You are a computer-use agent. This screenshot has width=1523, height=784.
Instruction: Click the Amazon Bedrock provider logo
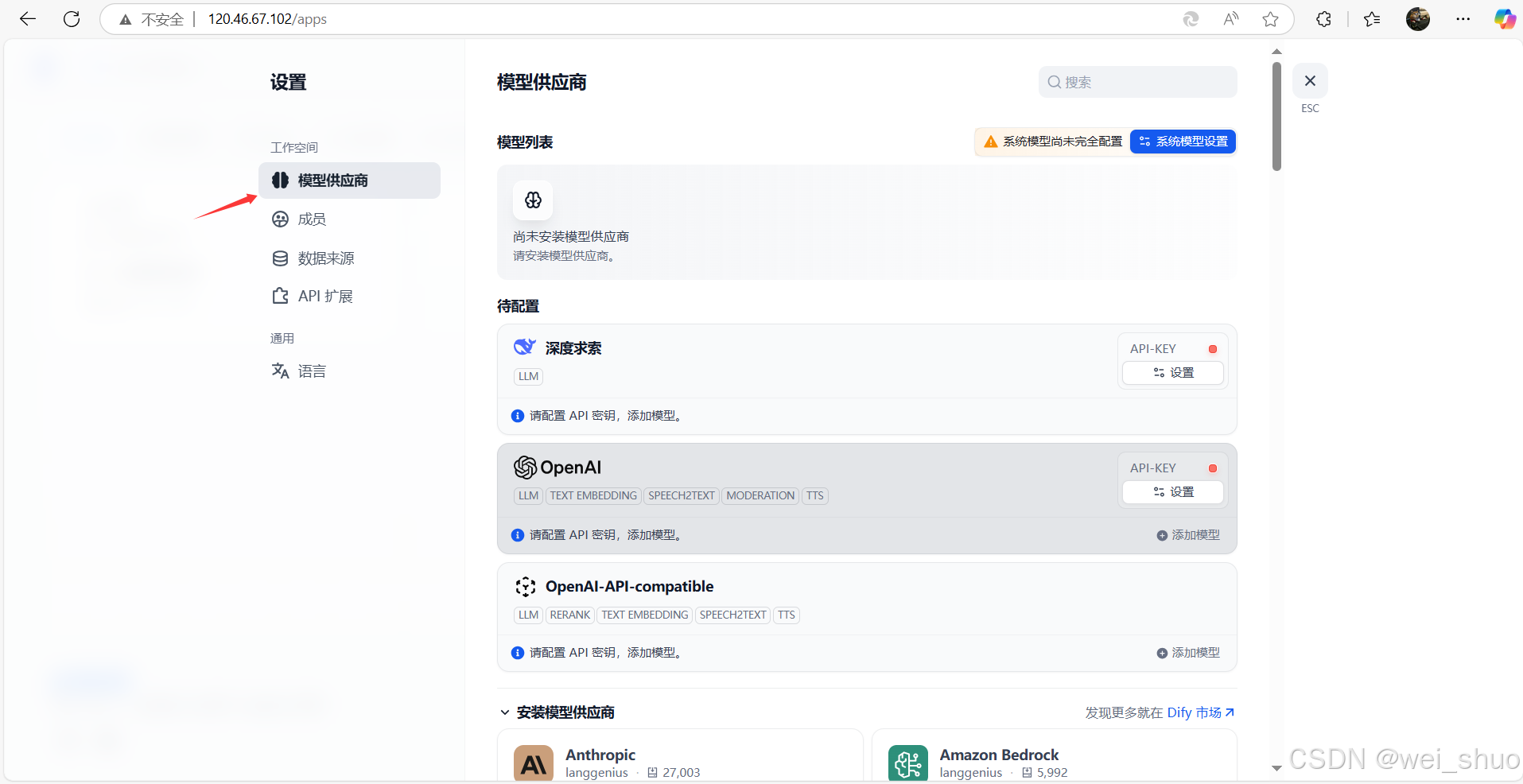pyautogui.click(x=907, y=763)
